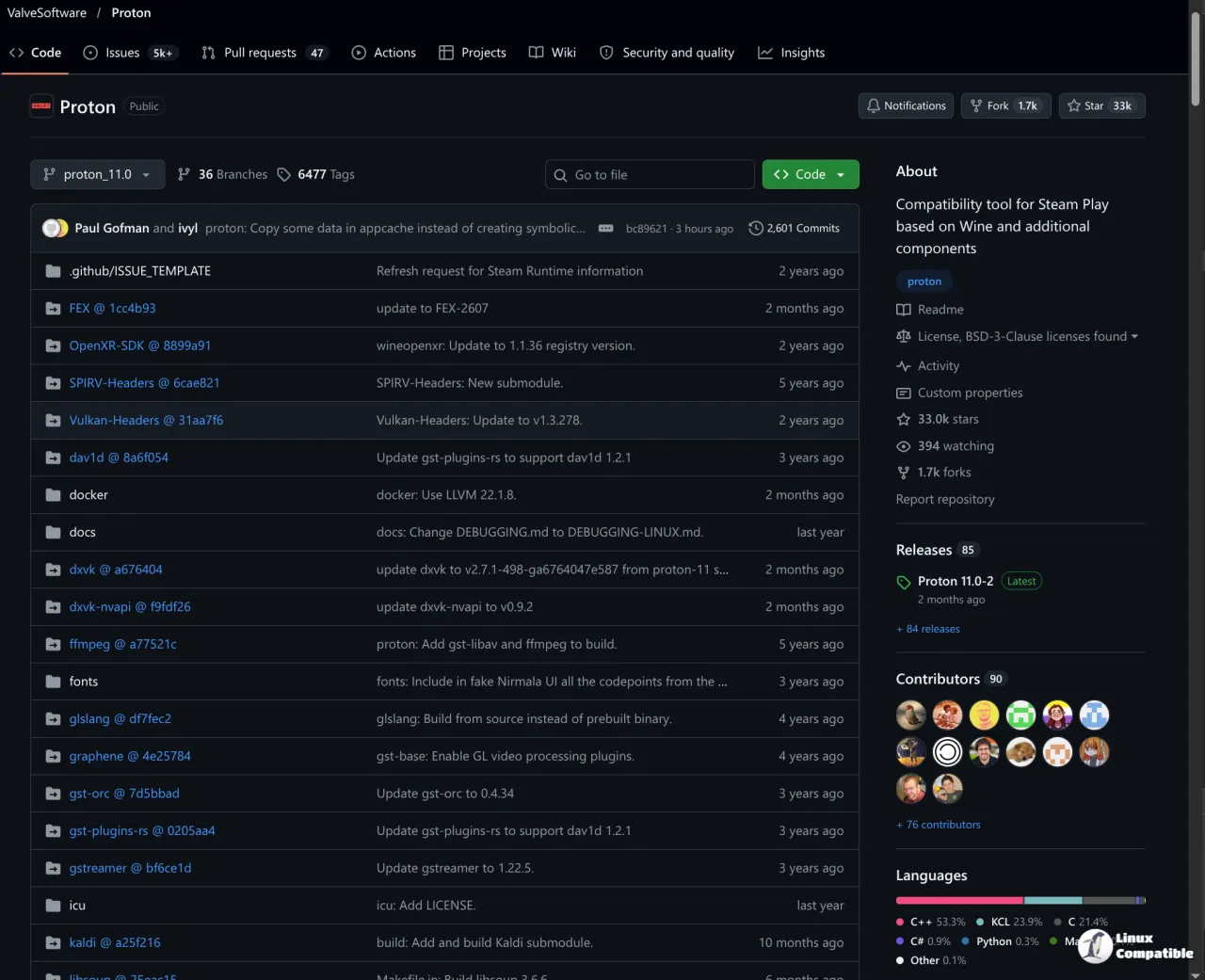Open the Readme link in About
1205x980 pixels.
[930, 310]
